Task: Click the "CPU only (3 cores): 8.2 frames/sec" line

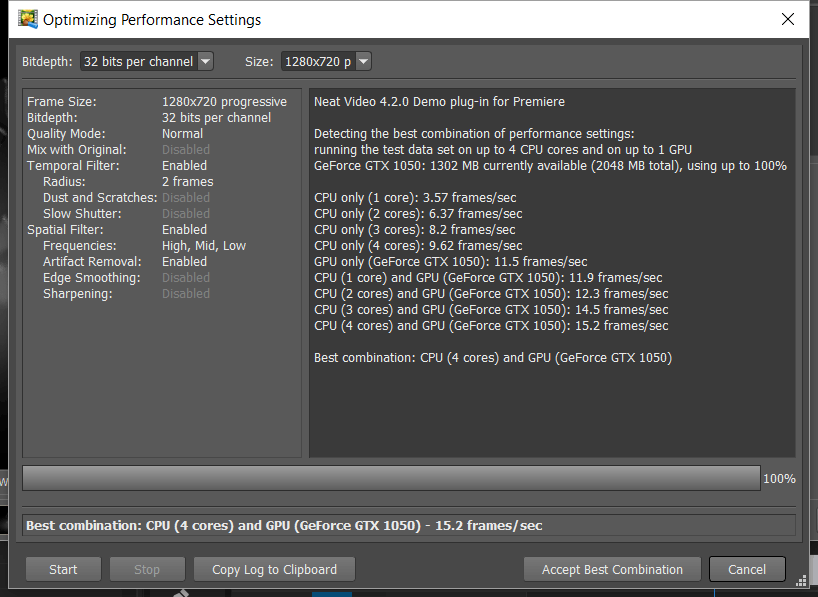Action: (415, 230)
